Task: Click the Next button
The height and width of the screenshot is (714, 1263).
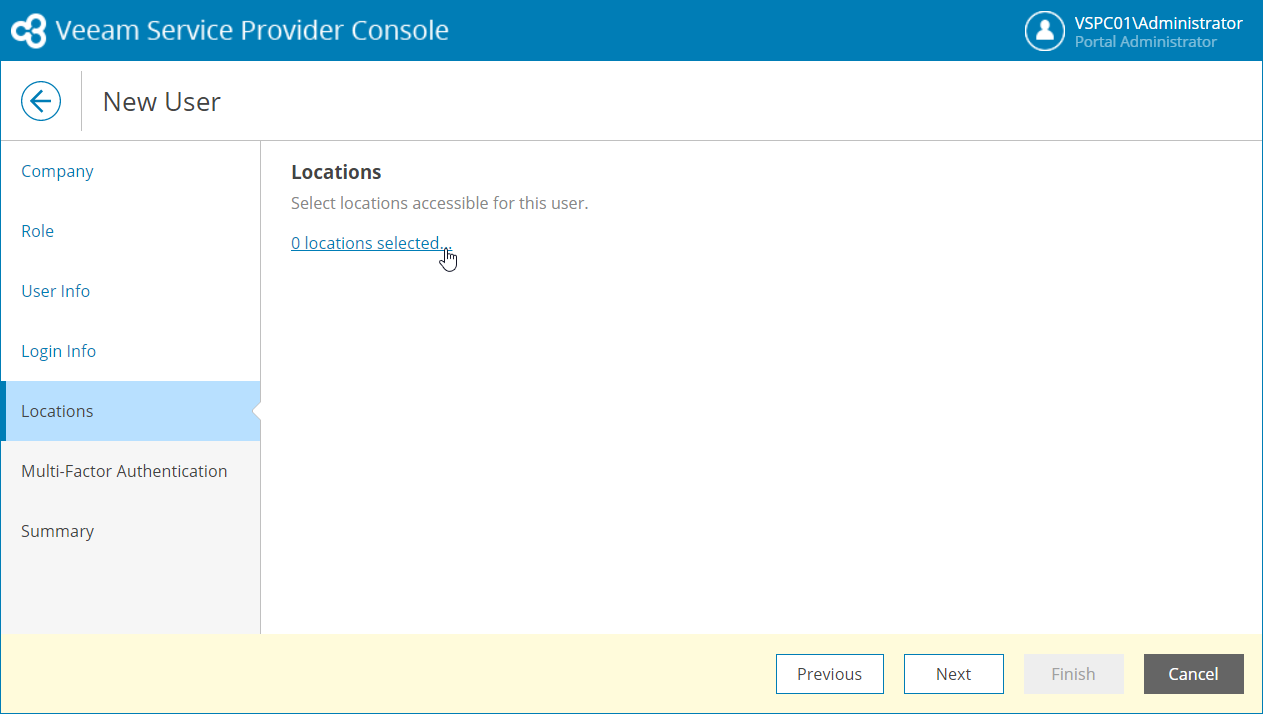Action: coord(954,674)
